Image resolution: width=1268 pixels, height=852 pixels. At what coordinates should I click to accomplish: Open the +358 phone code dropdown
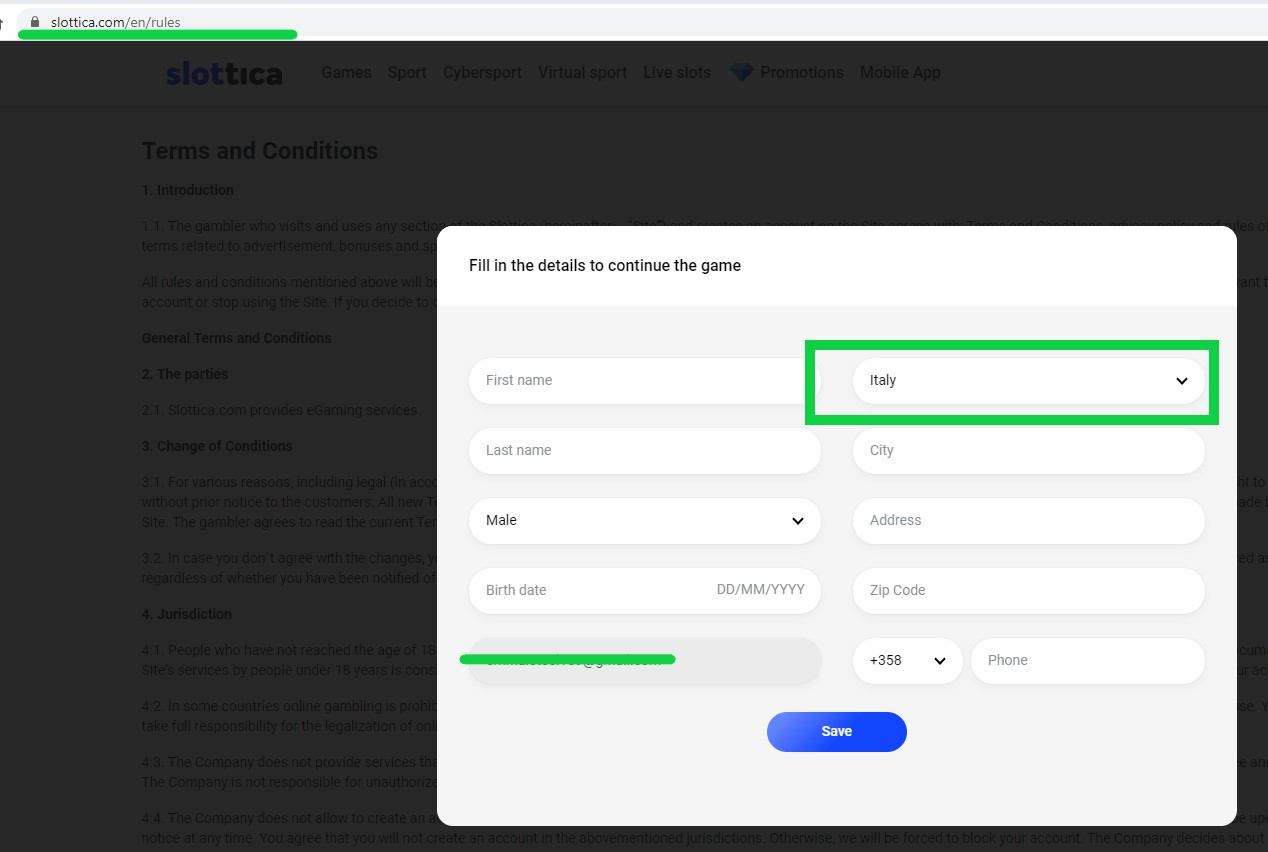coord(907,661)
